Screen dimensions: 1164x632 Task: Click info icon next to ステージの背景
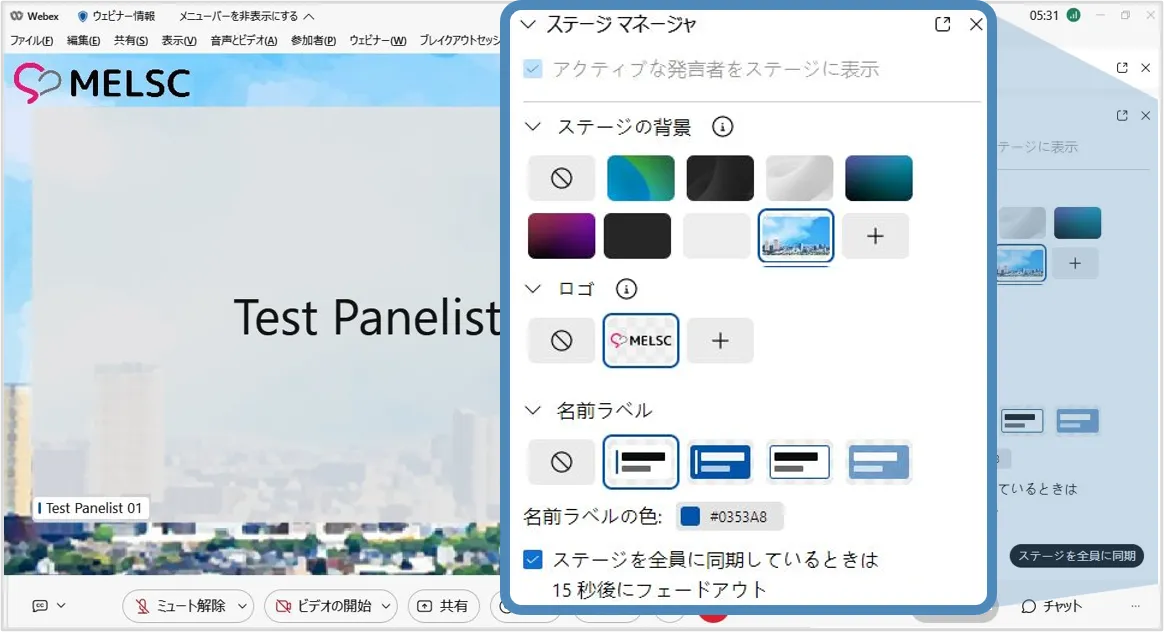(x=722, y=127)
